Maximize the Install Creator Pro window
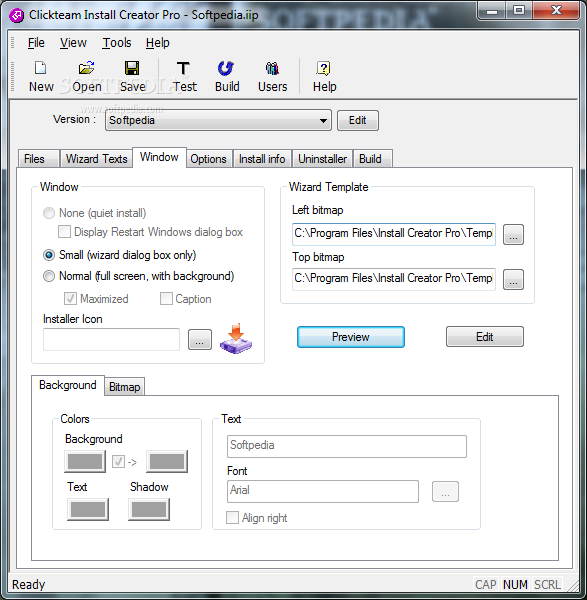 click(519, 10)
